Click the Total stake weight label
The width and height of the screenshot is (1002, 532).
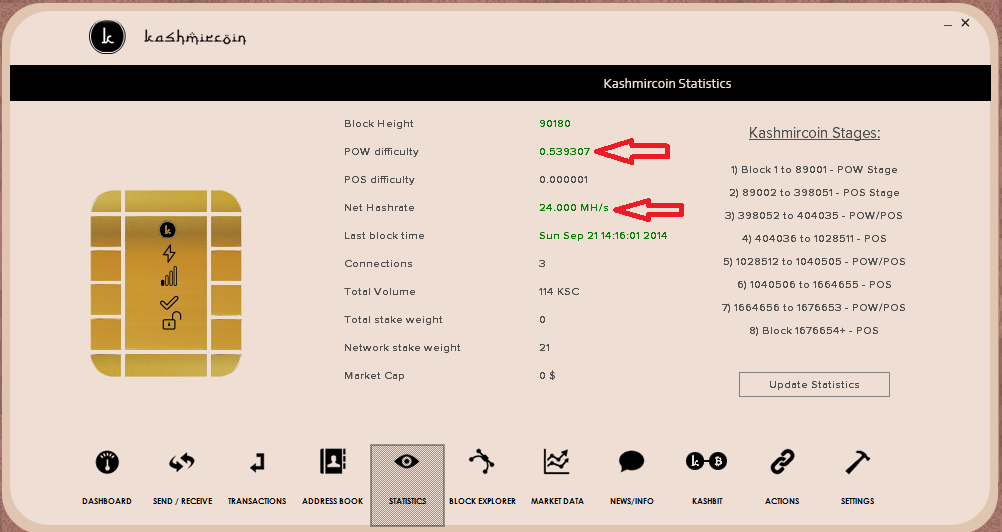pyautogui.click(x=393, y=320)
